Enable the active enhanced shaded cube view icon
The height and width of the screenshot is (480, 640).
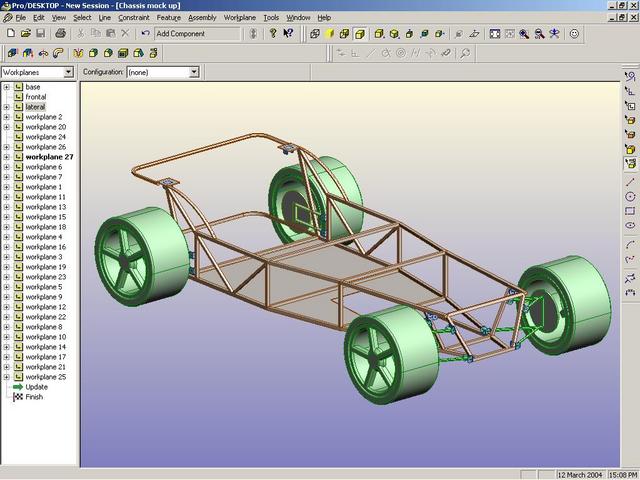pos(360,34)
